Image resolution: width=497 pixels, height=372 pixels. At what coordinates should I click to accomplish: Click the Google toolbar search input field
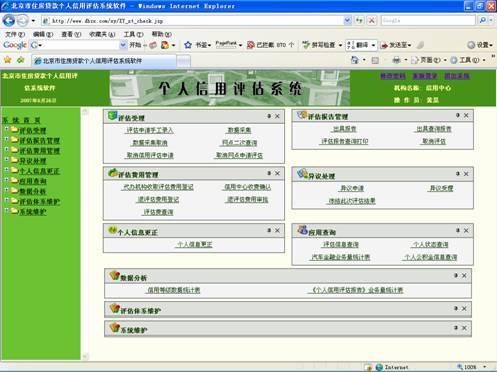coord(80,45)
